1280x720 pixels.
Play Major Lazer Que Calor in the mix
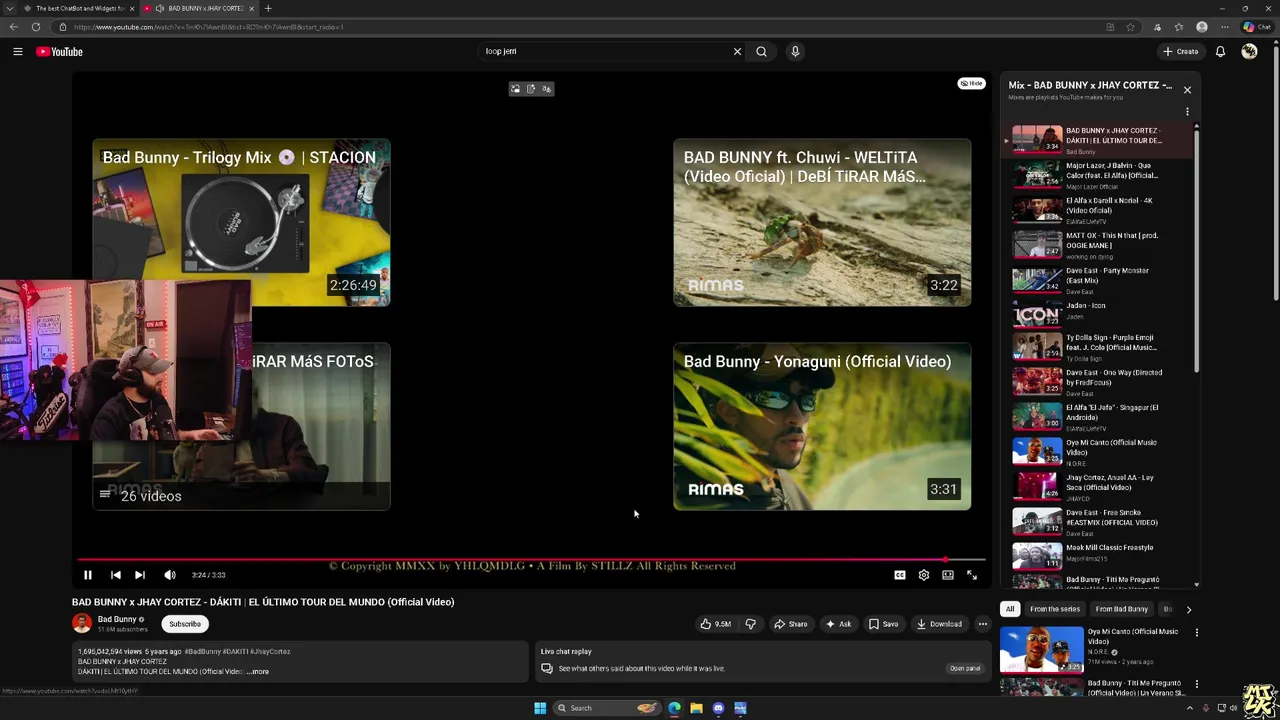click(1100, 175)
